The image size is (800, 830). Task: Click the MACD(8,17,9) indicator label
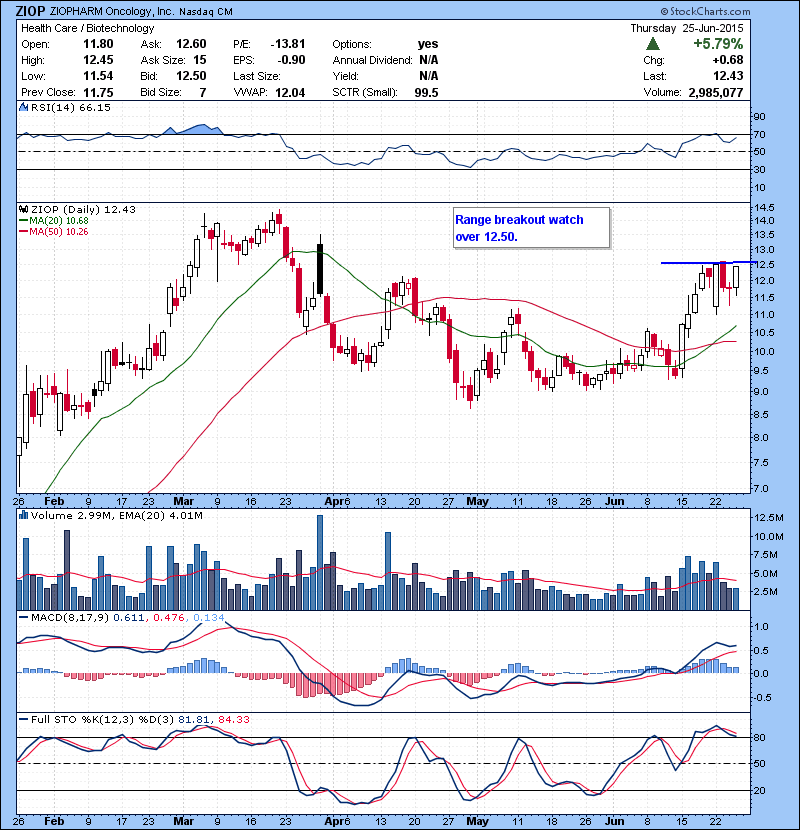pos(70,617)
